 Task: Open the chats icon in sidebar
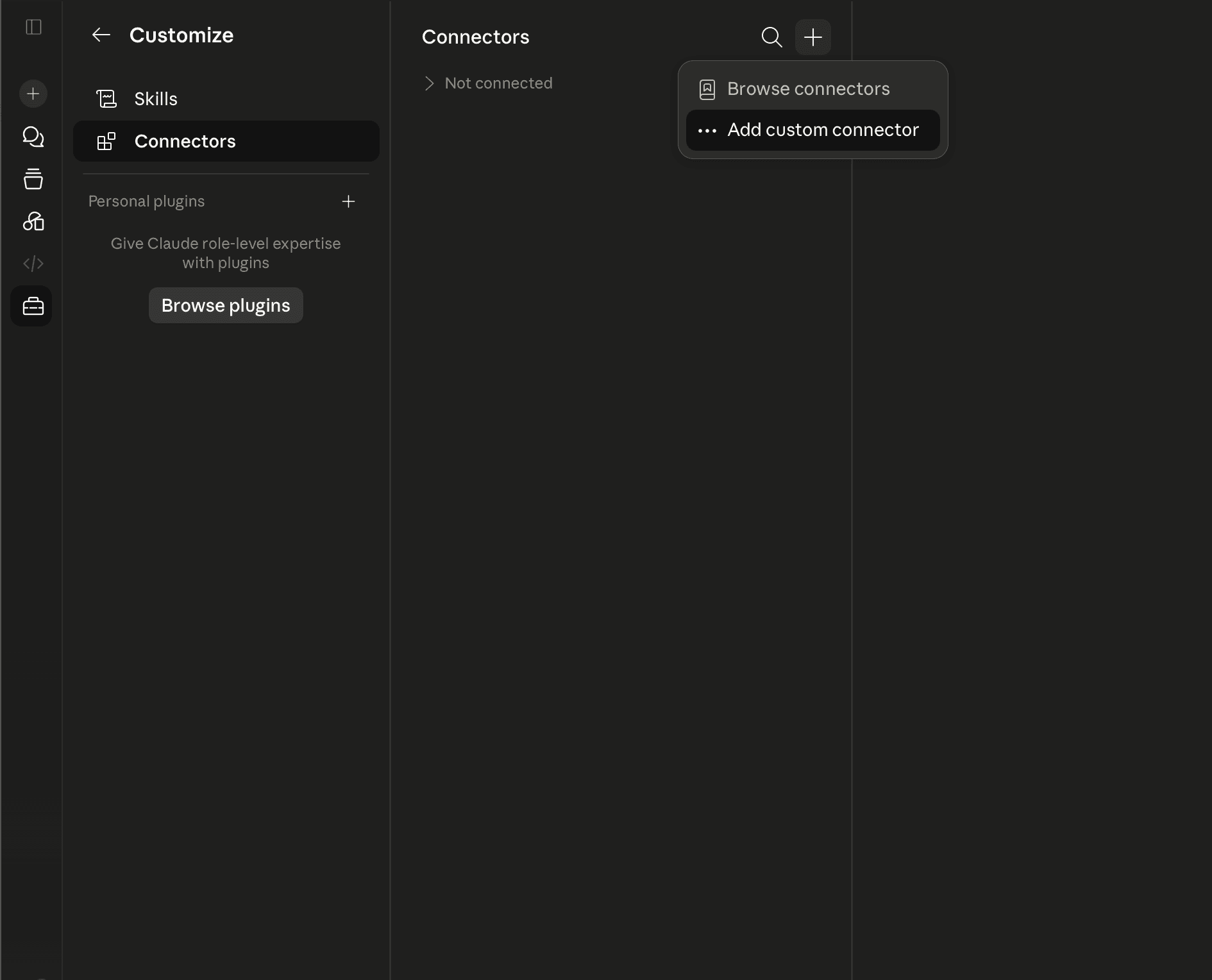pos(33,137)
